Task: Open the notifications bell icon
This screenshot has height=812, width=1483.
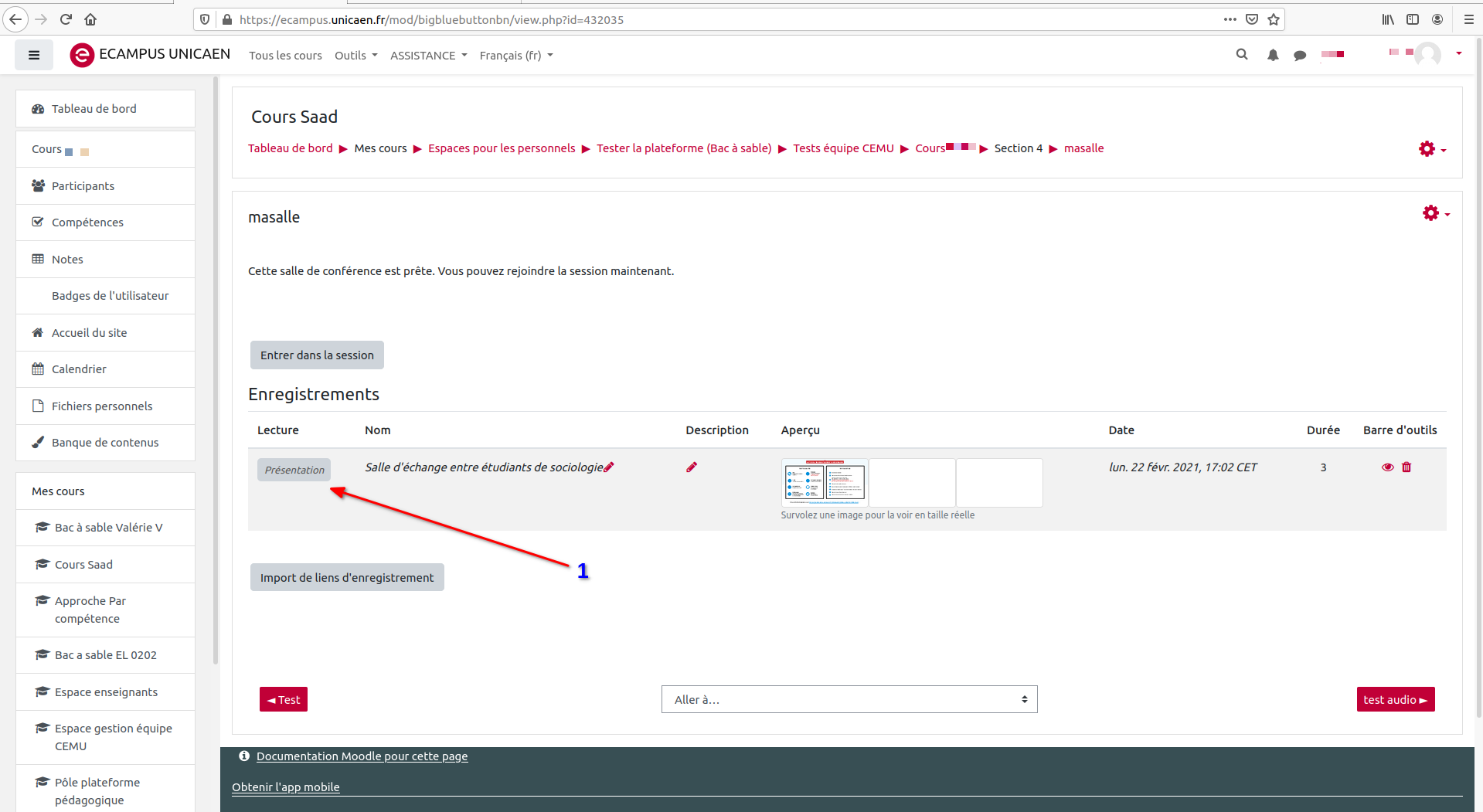Action: (1272, 55)
